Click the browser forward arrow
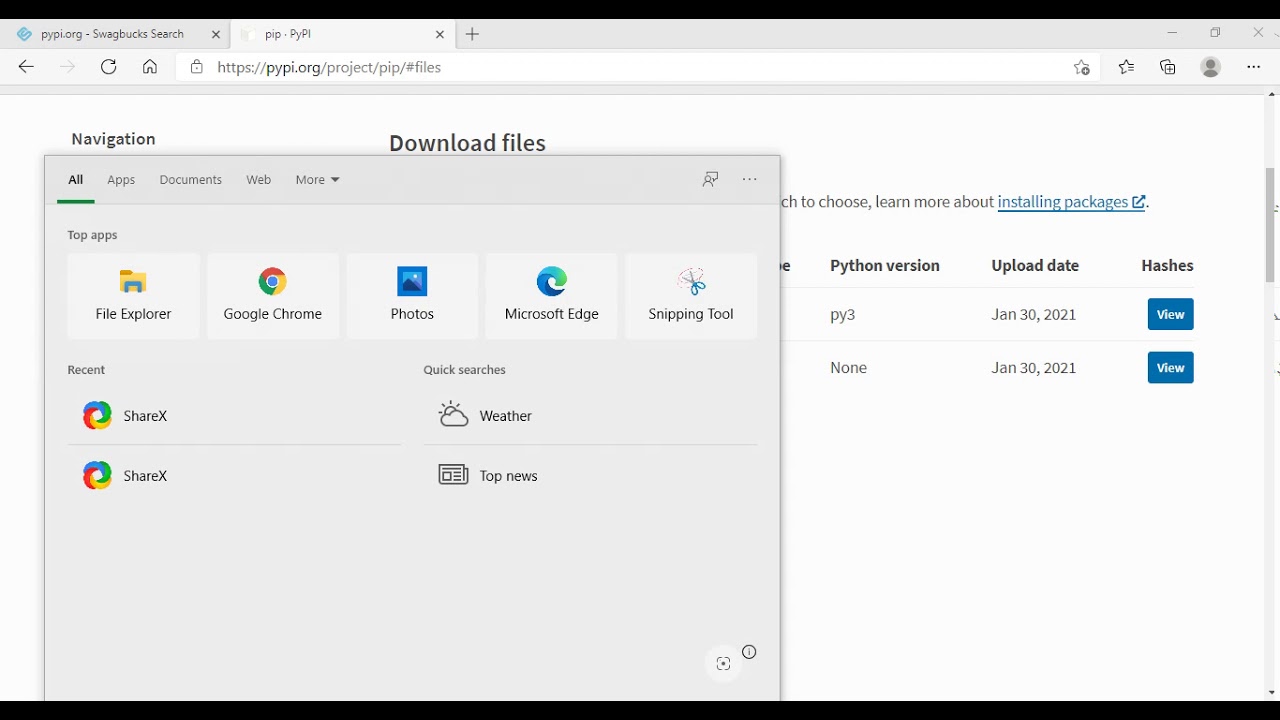The width and height of the screenshot is (1280, 720). (67, 67)
